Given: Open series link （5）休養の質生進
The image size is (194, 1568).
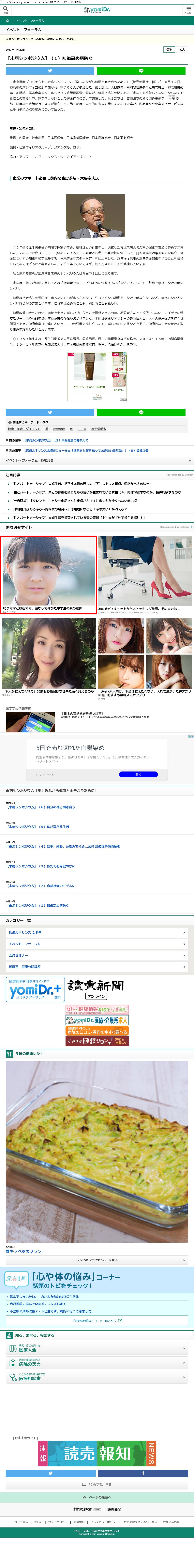Looking at the screenshot, I should [38, 827].
